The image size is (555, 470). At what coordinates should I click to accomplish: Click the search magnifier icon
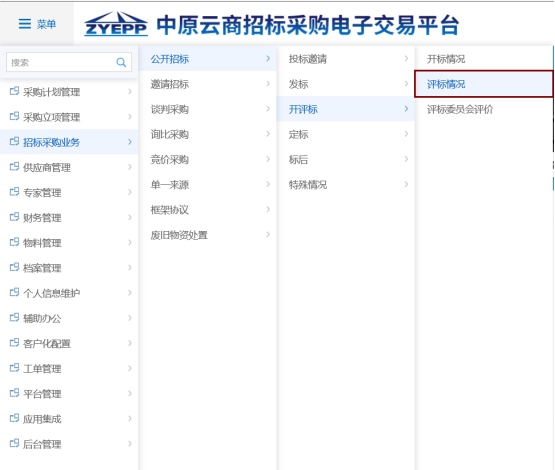click(x=121, y=63)
